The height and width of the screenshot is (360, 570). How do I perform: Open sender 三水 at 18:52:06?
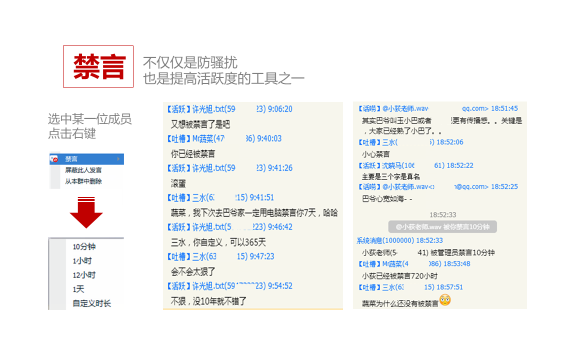[411, 142]
